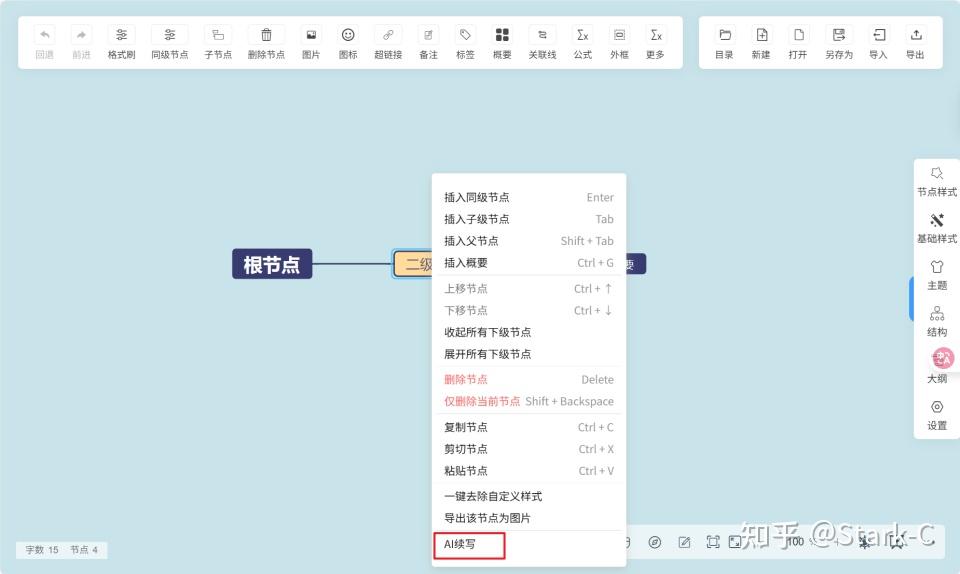Open the 节点样式 node style panel

pyautogui.click(x=937, y=180)
